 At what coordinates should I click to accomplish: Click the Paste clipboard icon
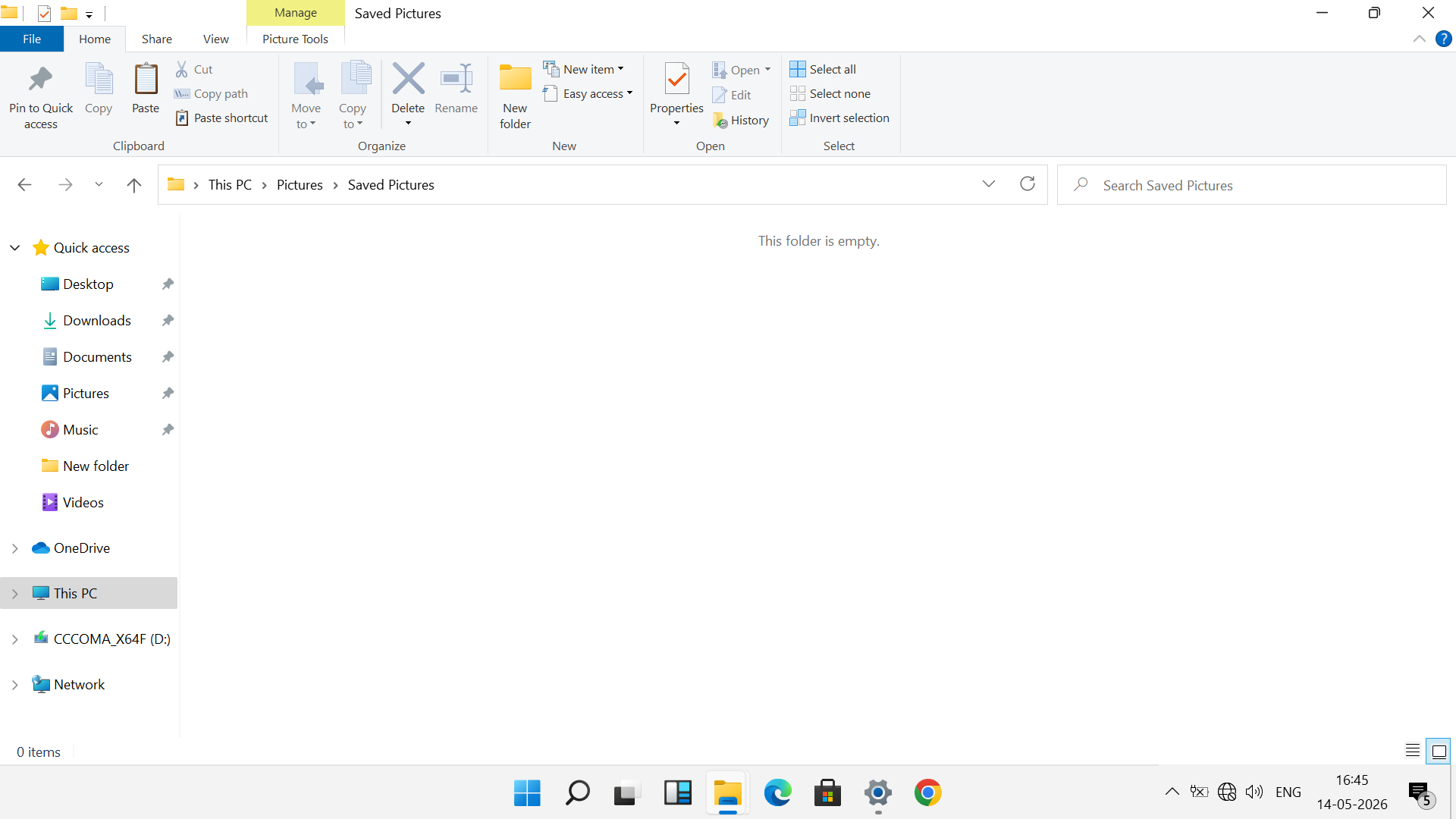146,79
